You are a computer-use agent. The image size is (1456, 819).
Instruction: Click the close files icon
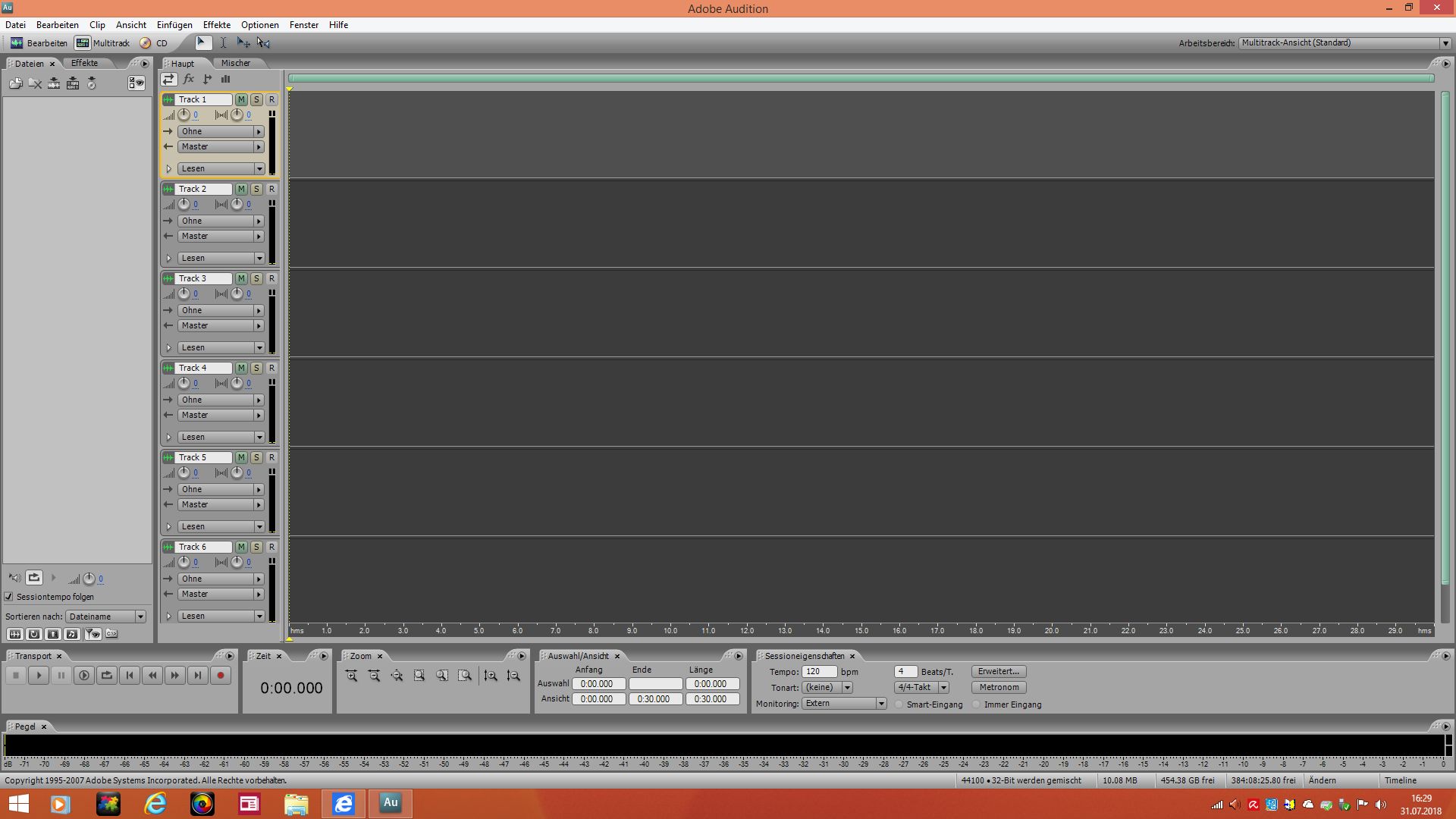(x=35, y=83)
